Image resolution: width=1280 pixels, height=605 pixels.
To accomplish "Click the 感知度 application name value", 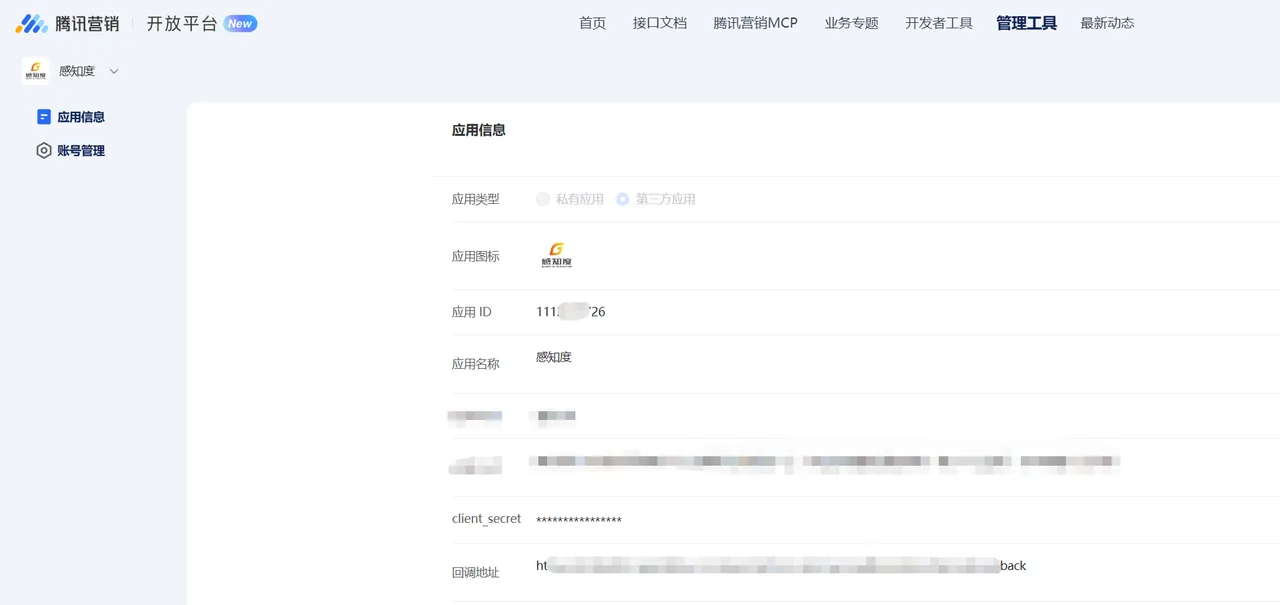I will pyautogui.click(x=554, y=357).
